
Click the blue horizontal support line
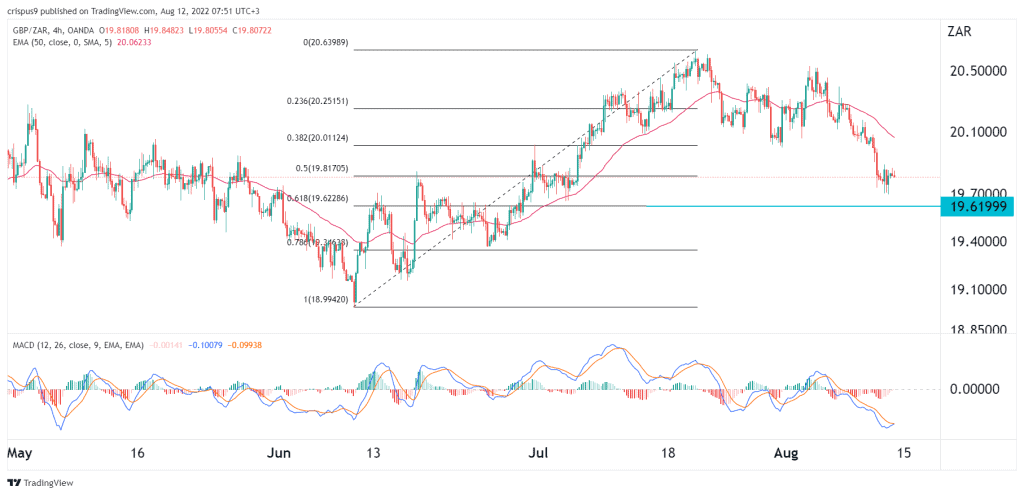pos(792,206)
